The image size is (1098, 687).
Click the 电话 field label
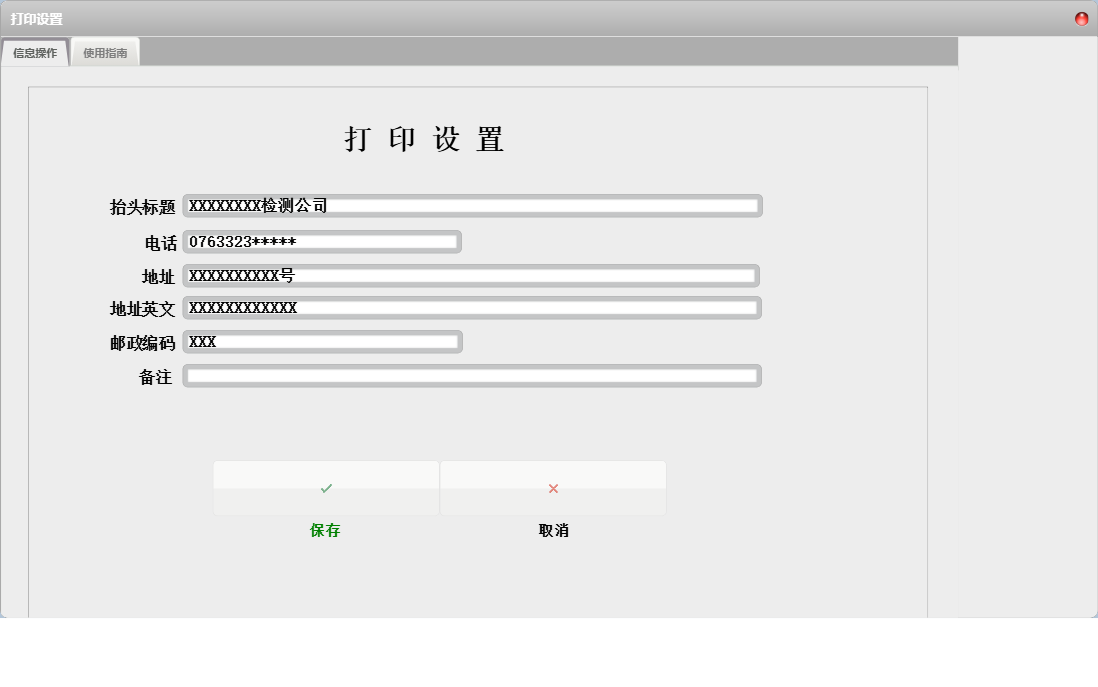pyautogui.click(x=160, y=241)
